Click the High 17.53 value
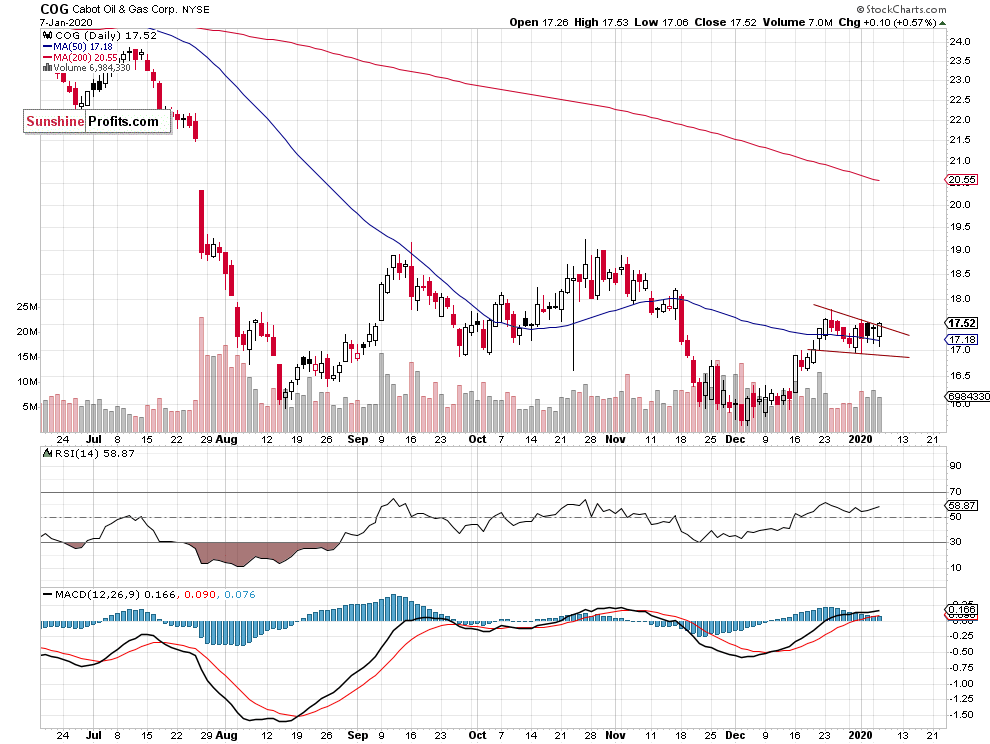This screenshot has height=744, width=990. point(601,23)
